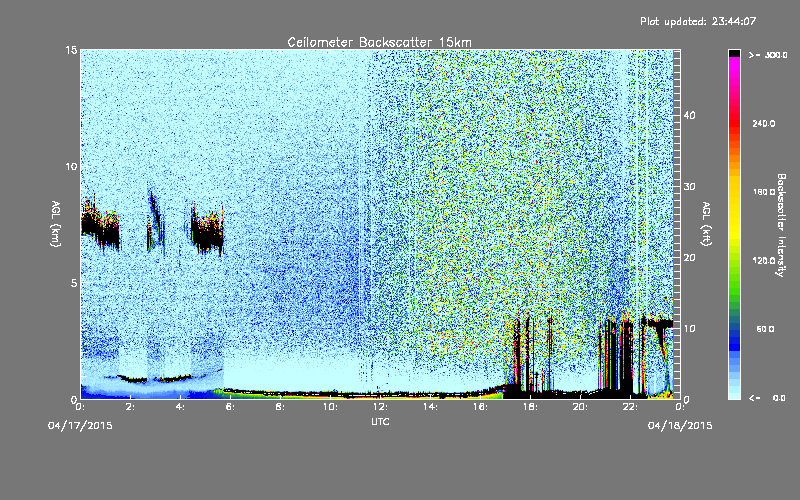The width and height of the screenshot is (800, 500).
Task: Click the 10 kft tick label on the right axis
Action: point(689,329)
